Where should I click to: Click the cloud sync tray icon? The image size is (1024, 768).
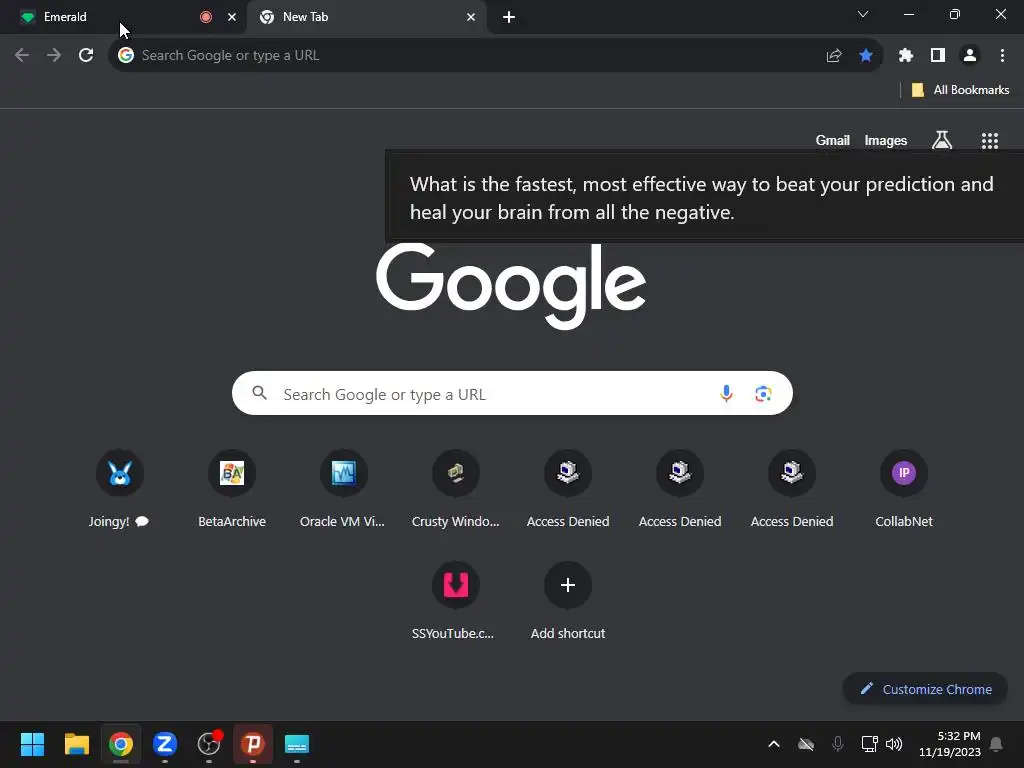point(806,744)
